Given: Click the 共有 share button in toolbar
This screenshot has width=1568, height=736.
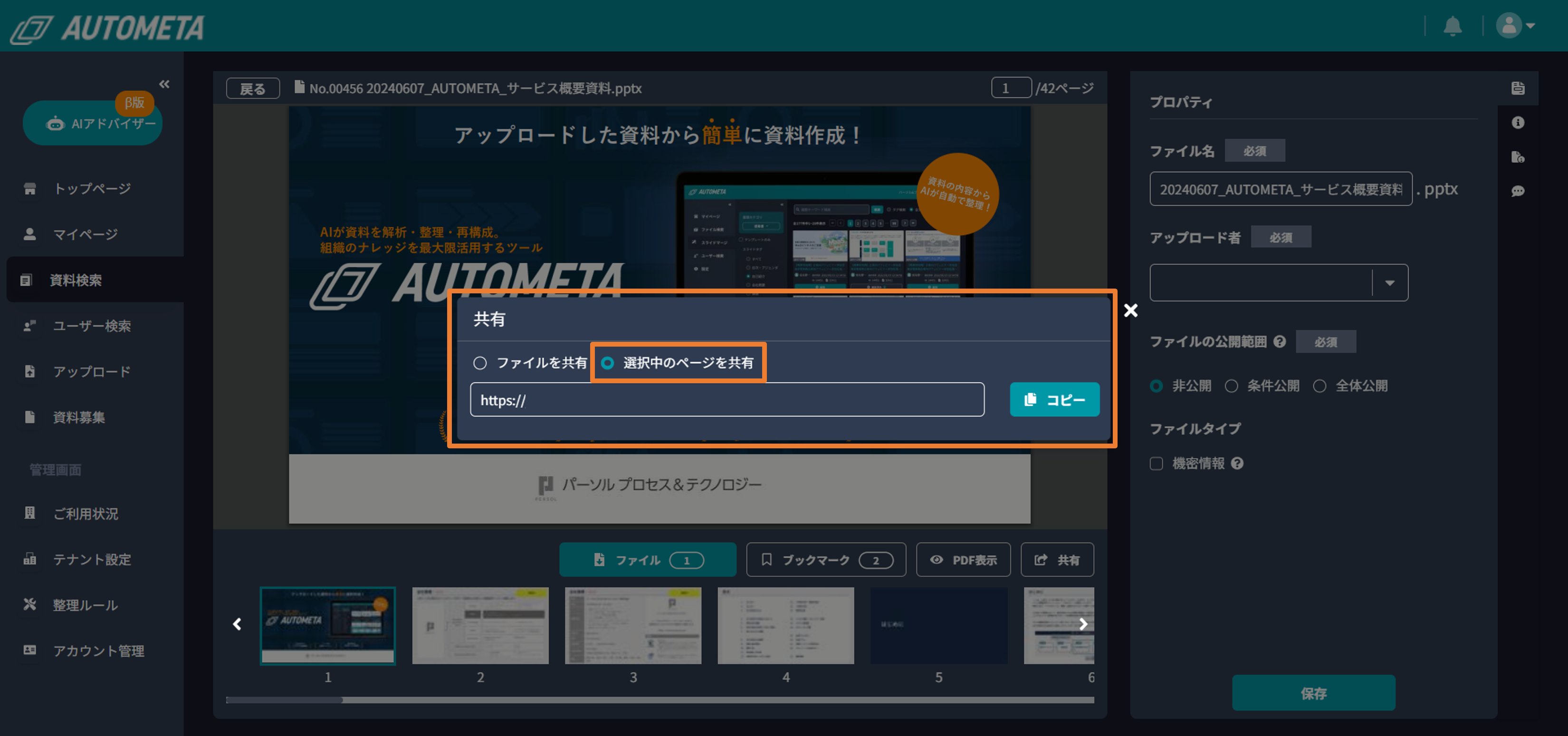Looking at the screenshot, I should [1057, 559].
